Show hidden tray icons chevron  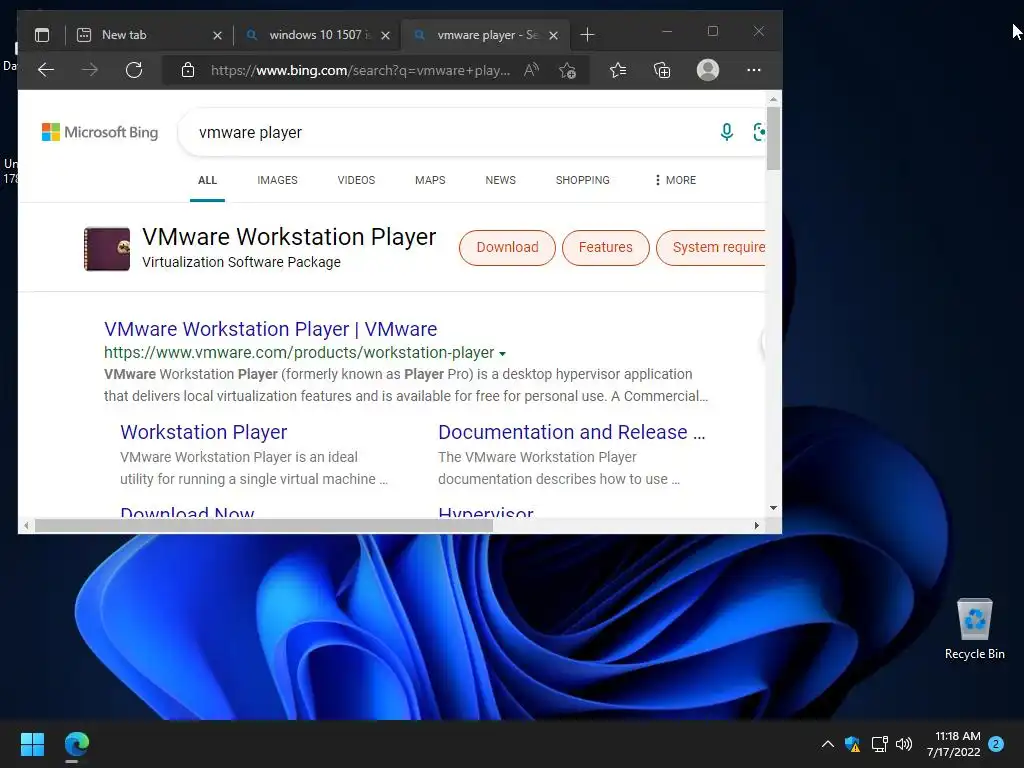click(x=827, y=744)
